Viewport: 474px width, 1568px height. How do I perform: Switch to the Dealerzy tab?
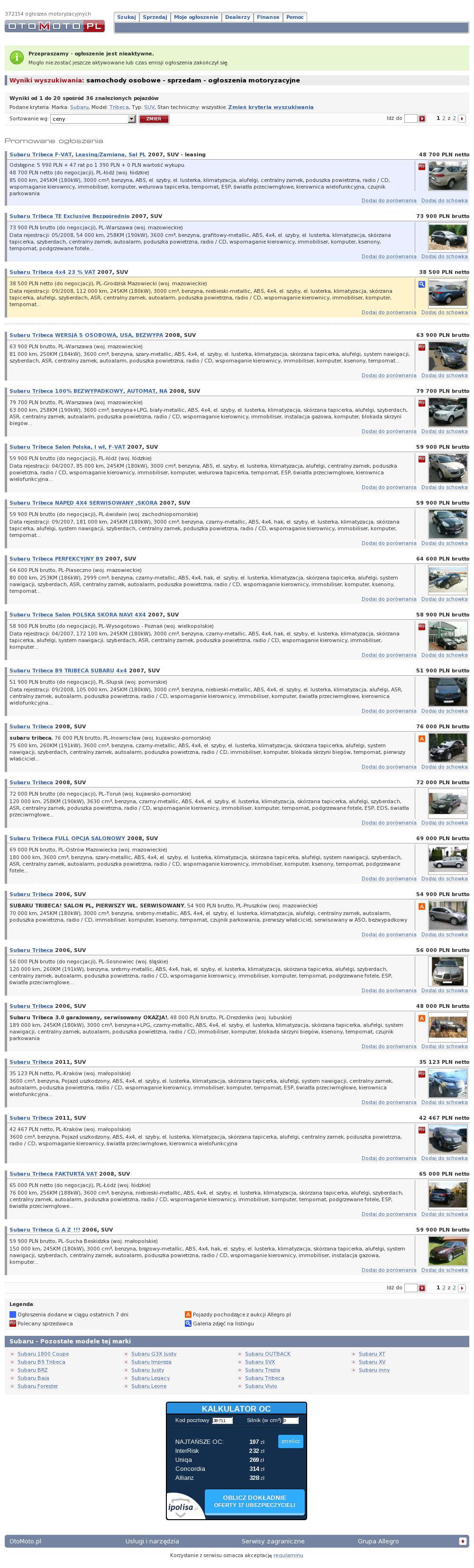[237, 17]
